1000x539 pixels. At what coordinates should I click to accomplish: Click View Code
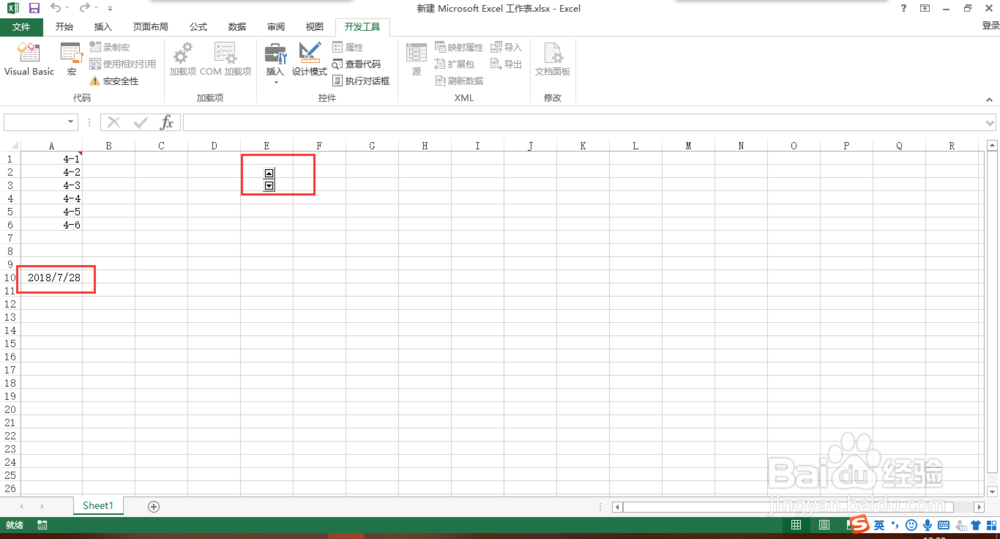click(x=356, y=64)
